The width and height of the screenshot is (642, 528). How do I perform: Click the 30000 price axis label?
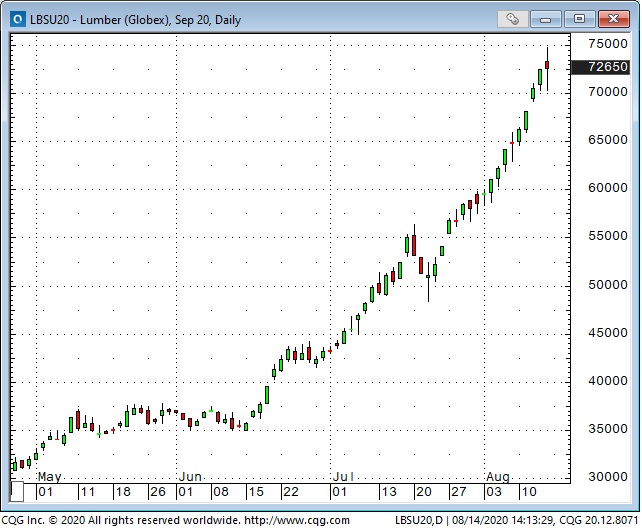608,476
